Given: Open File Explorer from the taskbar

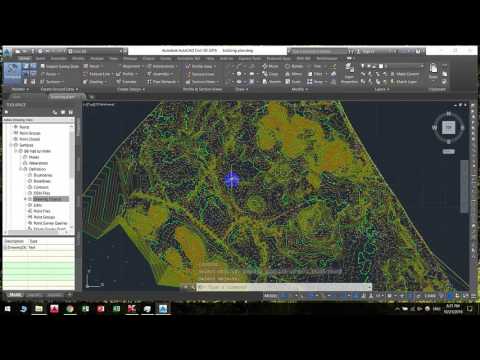Looking at the screenshot, I should pyautogui.click(x=39, y=309).
